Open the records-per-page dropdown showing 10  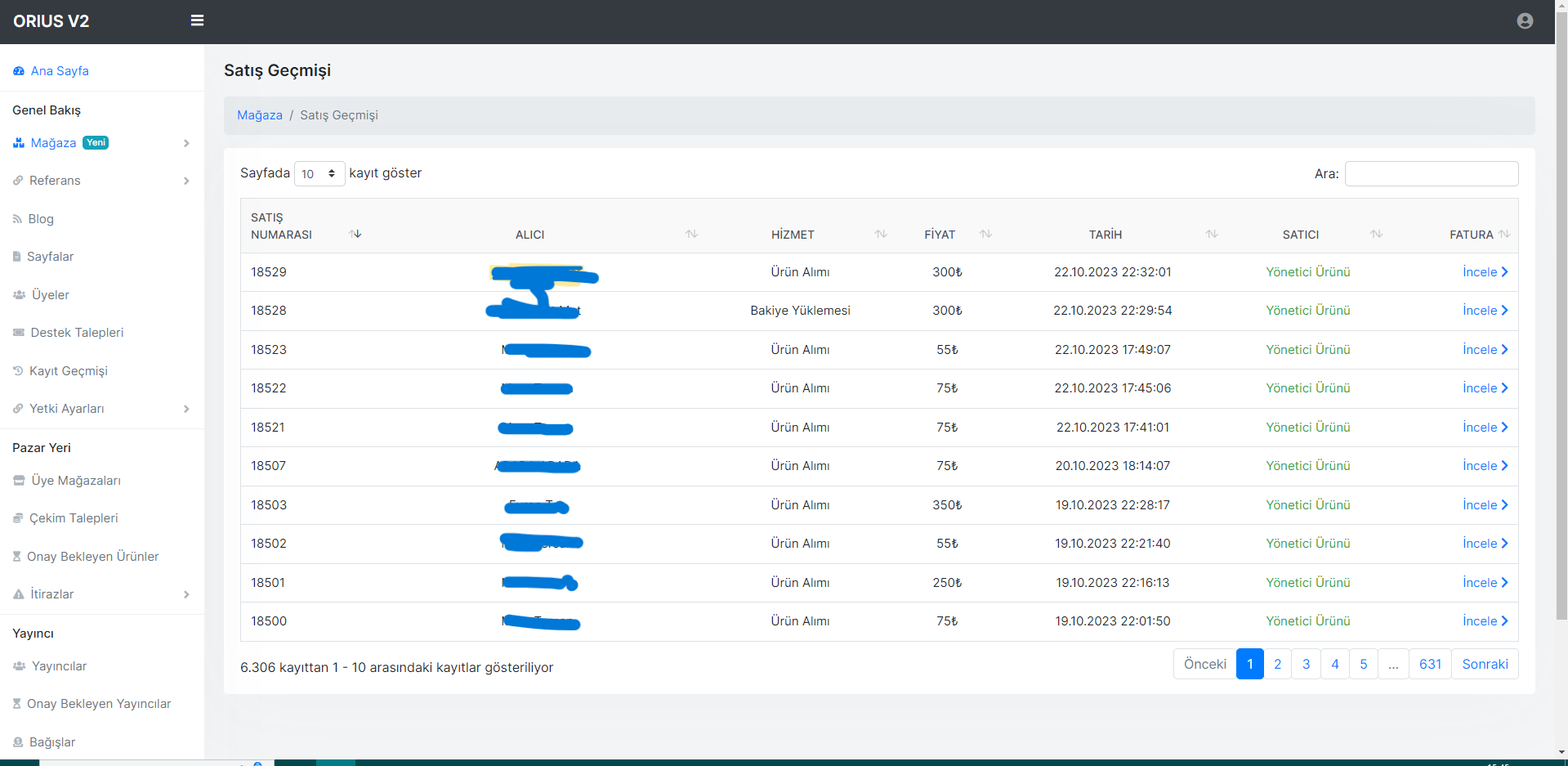(x=319, y=173)
